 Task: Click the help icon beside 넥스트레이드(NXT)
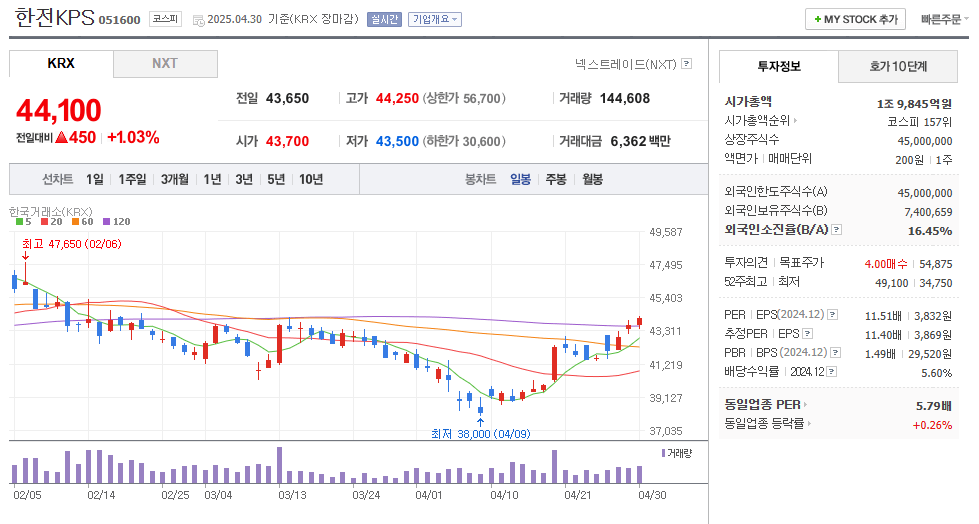pos(687,64)
